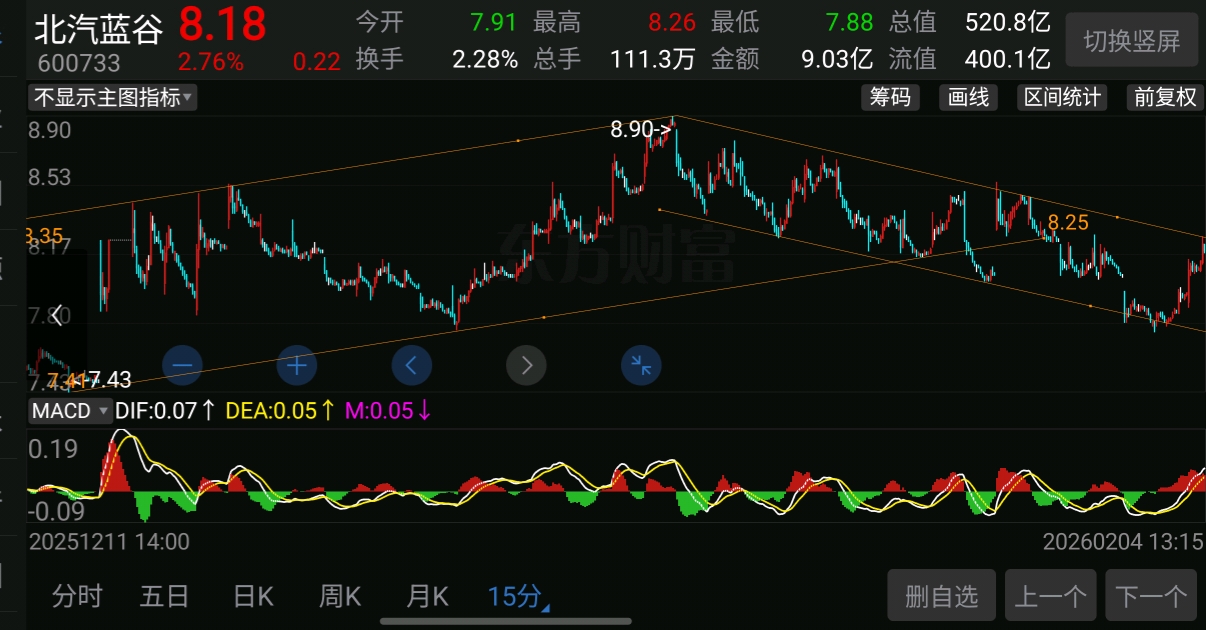The image size is (1206, 630).
Task: Tap the left chevron at chart edge
Action: 58,315
